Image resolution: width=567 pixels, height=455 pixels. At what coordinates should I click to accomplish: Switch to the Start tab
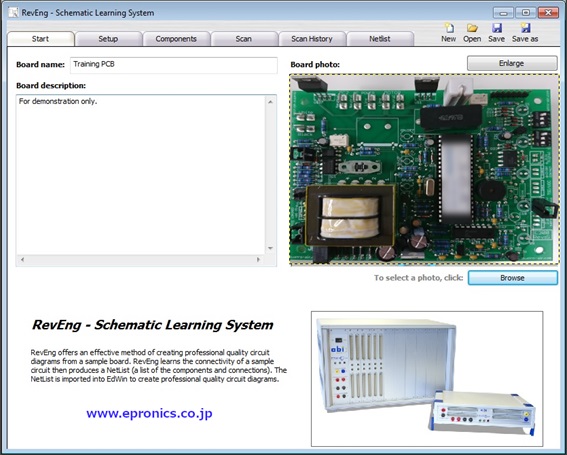(40, 39)
